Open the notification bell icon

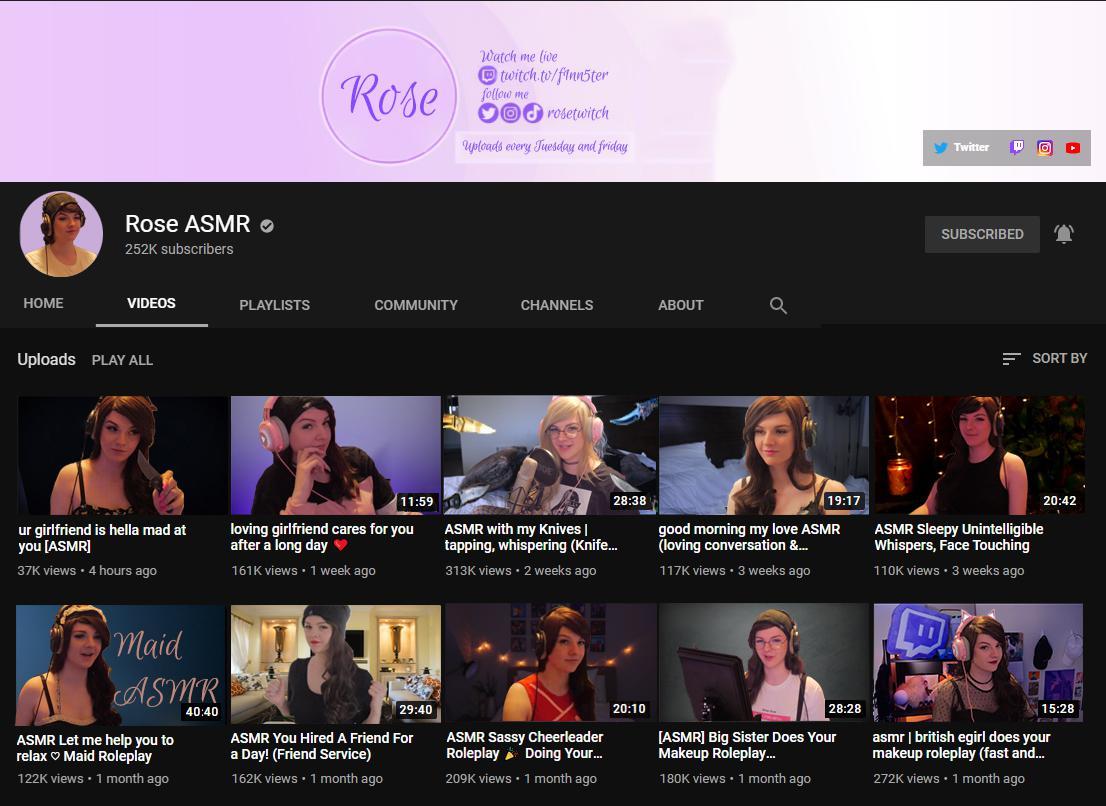1063,233
